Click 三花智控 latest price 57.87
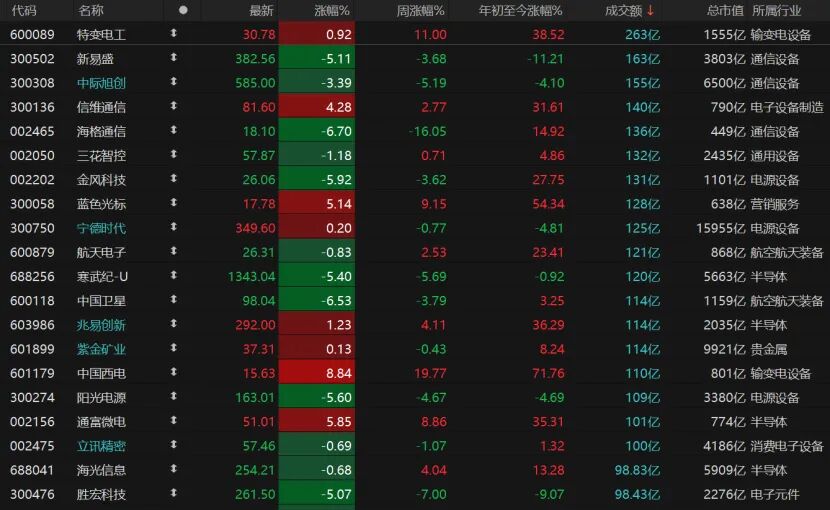830x510 pixels. [259, 156]
